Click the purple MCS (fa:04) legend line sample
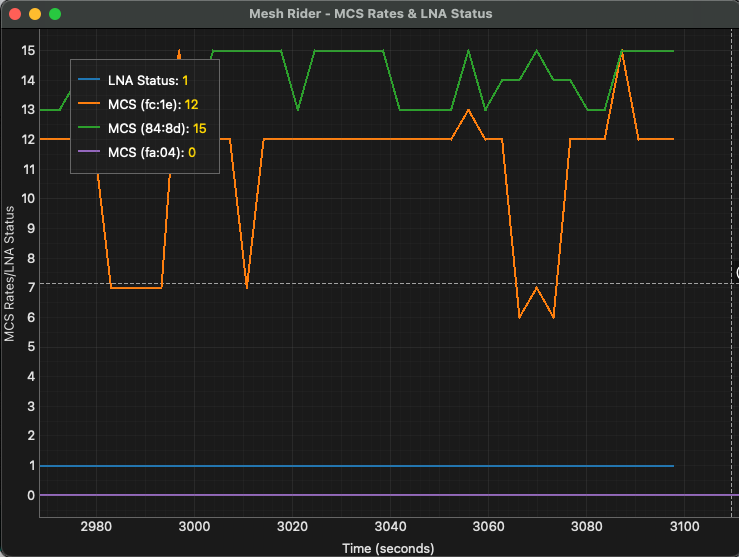 click(x=89, y=152)
